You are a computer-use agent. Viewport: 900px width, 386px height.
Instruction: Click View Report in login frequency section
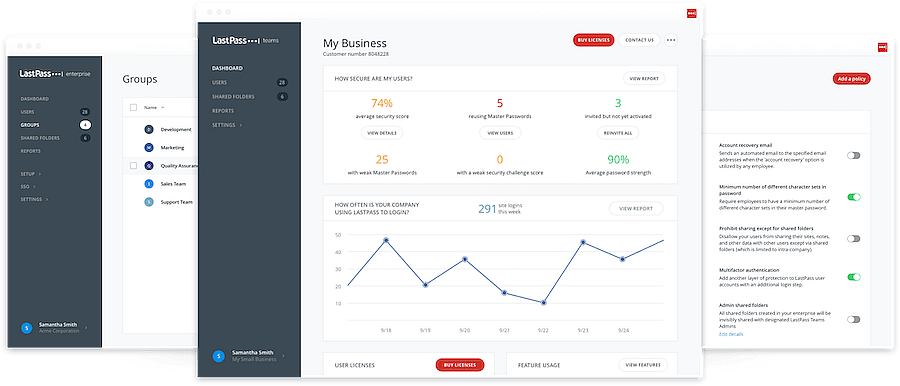[x=636, y=209]
